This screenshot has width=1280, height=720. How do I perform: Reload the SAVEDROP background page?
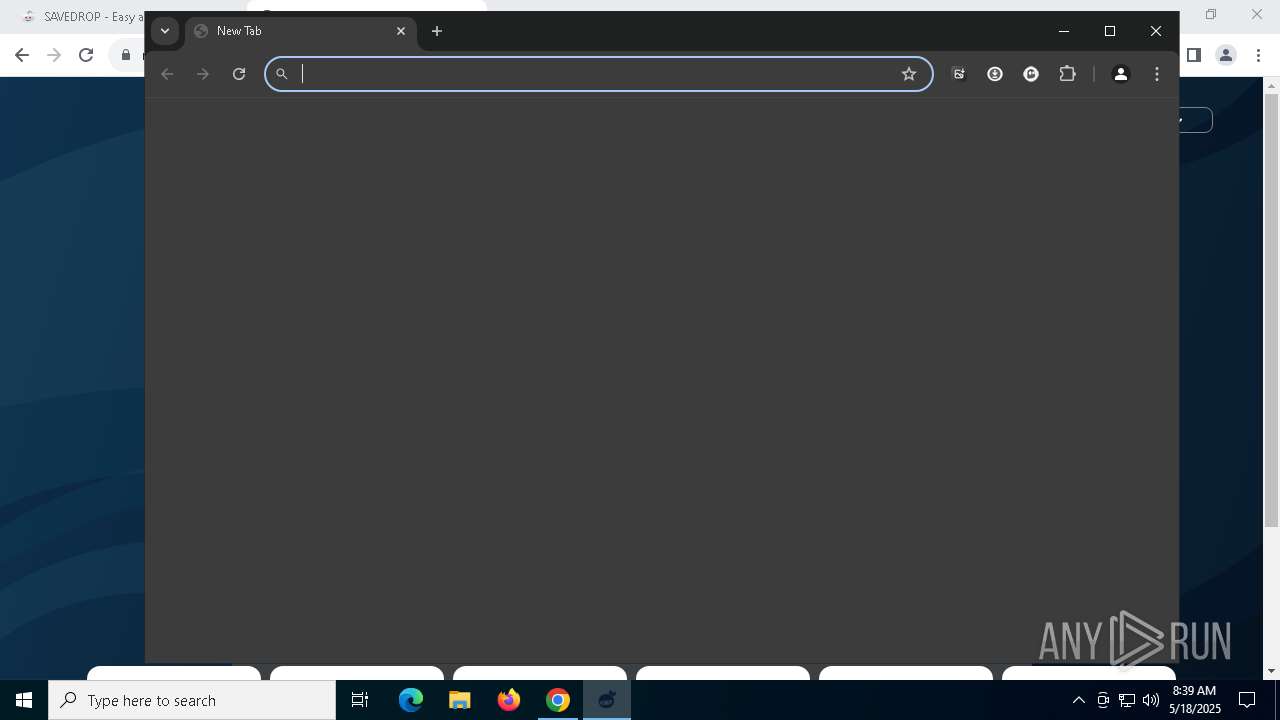click(x=86, y=55)
